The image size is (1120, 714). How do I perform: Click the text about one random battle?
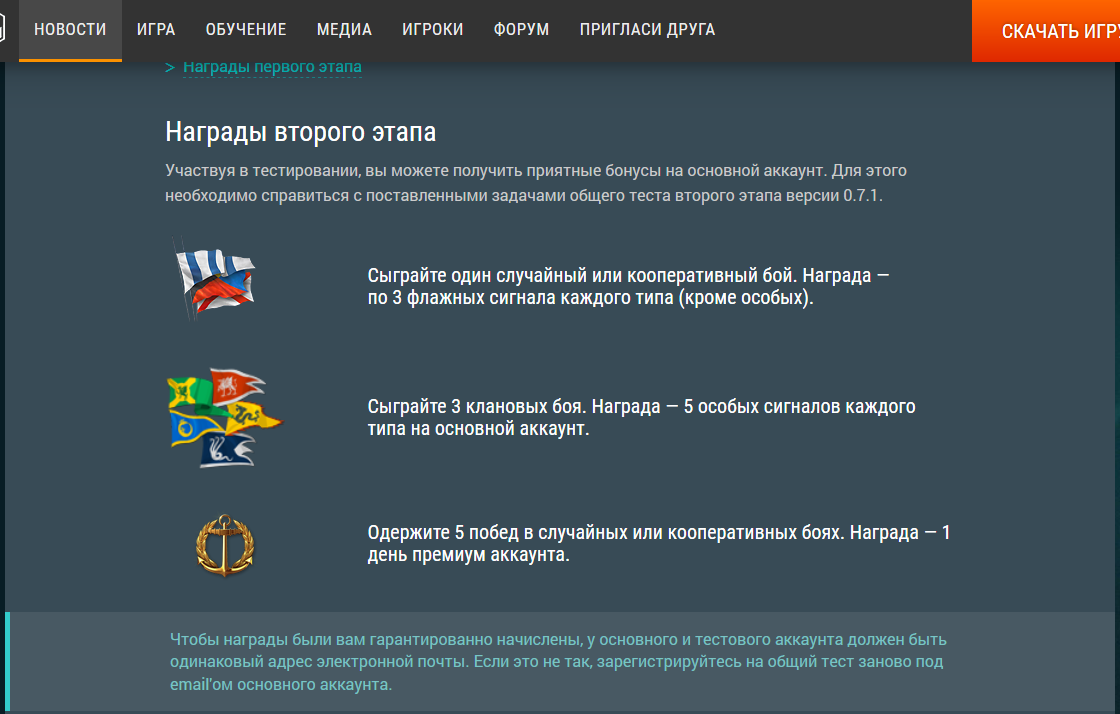(x=629, y=286)
